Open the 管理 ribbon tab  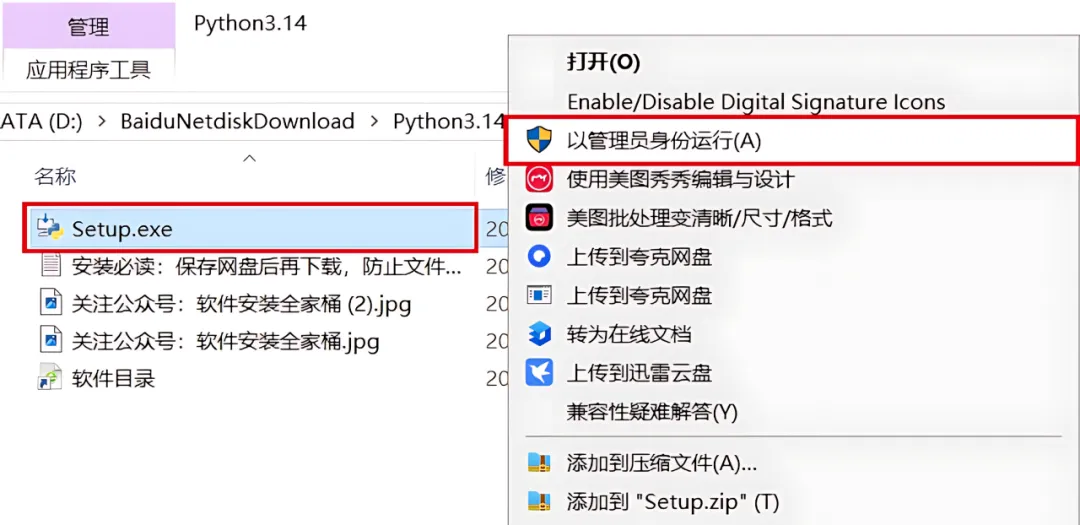tap(88, 28)
